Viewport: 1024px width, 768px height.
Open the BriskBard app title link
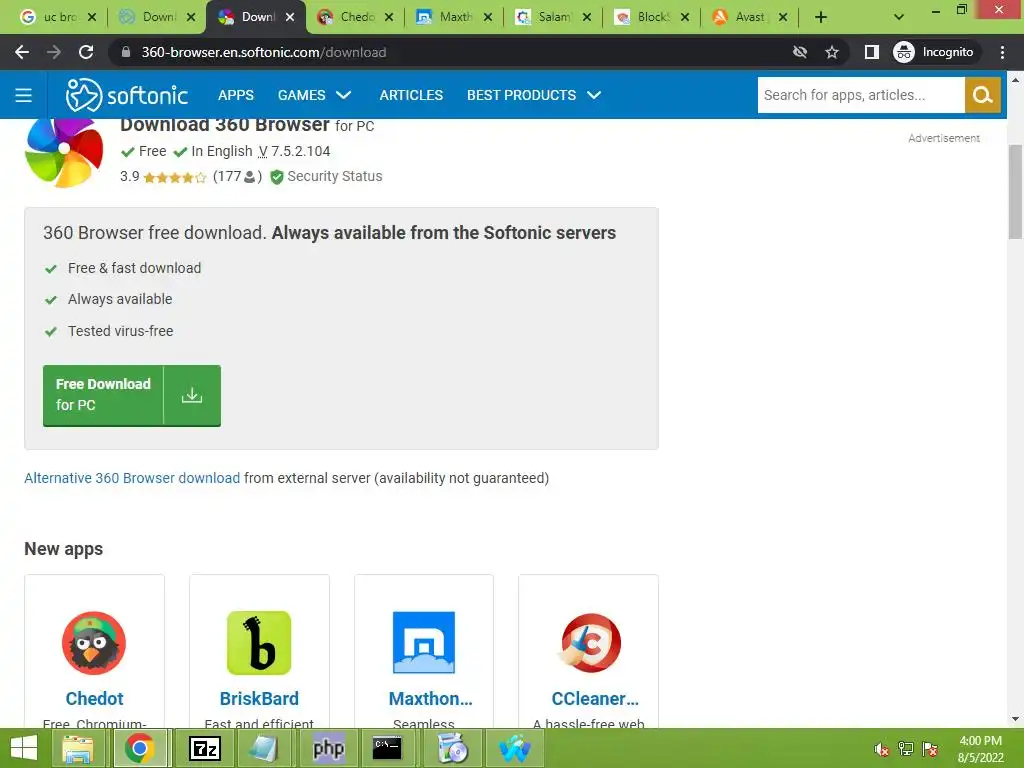tap(259, 699)
